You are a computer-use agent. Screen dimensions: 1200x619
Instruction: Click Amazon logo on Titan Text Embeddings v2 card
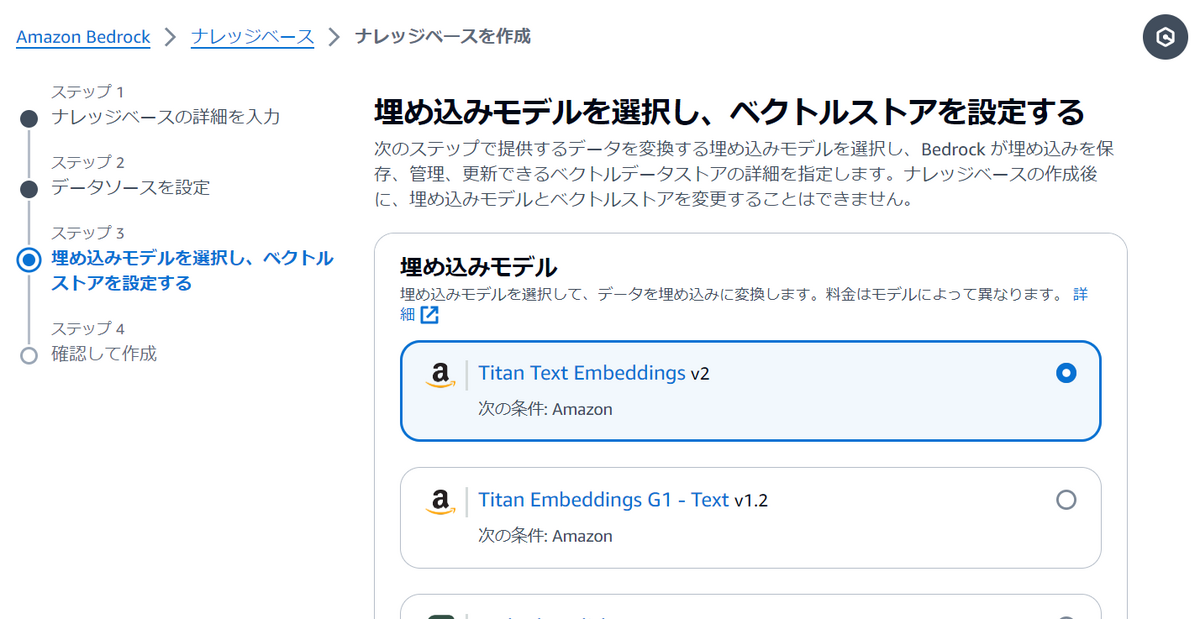click(x=440, y=375)
